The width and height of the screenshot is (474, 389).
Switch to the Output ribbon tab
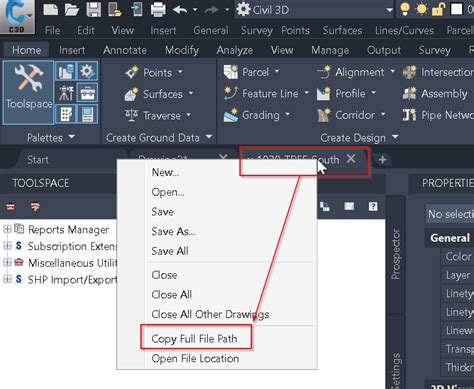384,50
